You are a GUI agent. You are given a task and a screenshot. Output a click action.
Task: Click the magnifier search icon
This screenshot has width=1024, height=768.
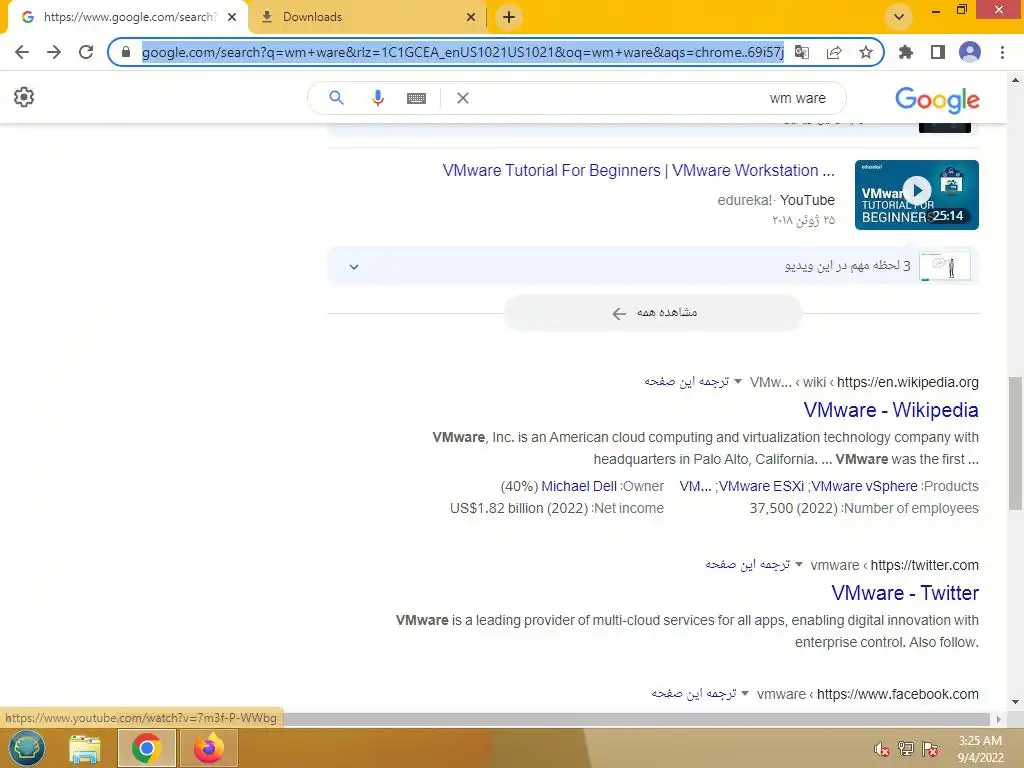point(336,98)
